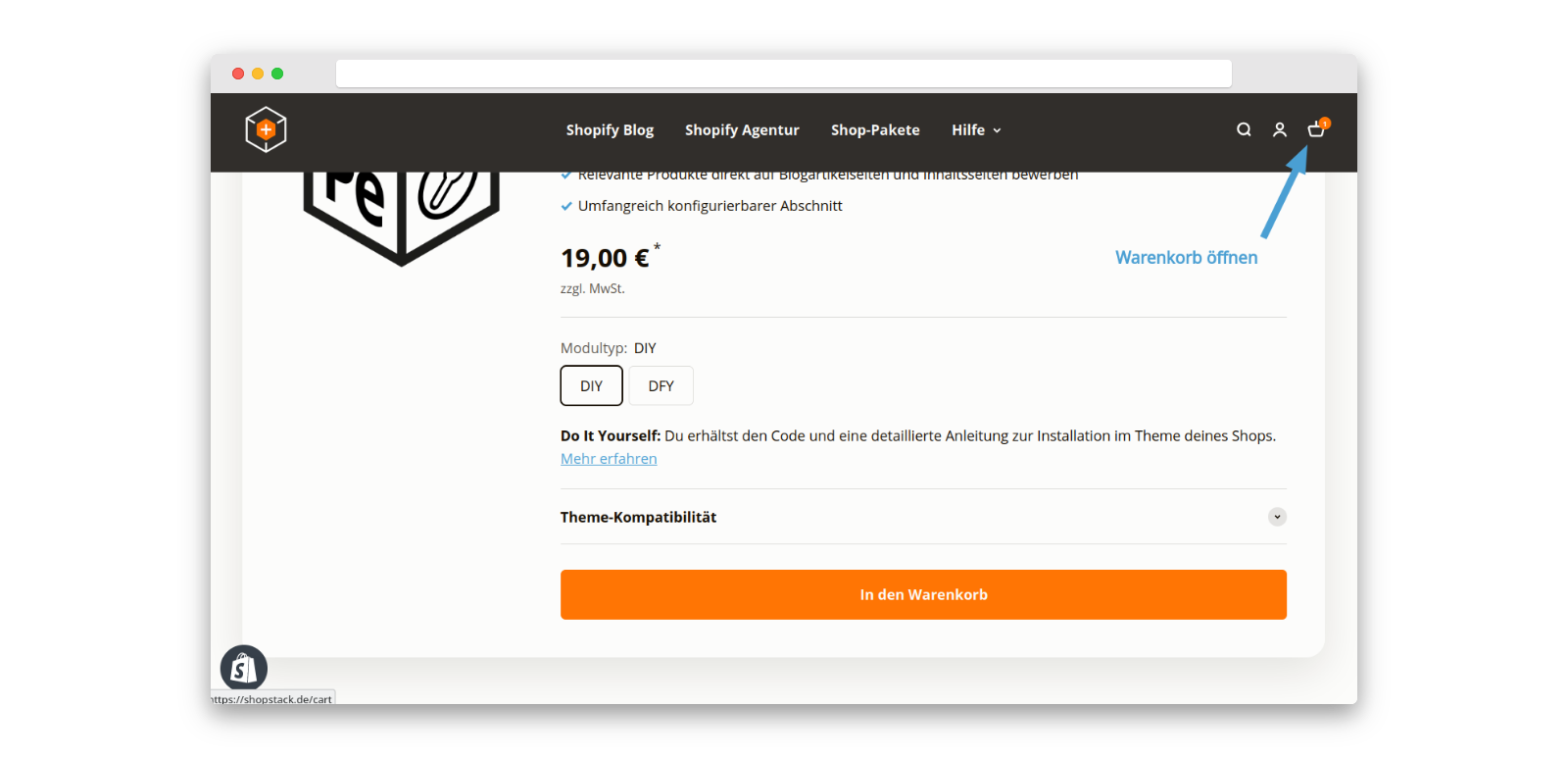Expand the Theme-Kompatibilität section

pos(638,517)
